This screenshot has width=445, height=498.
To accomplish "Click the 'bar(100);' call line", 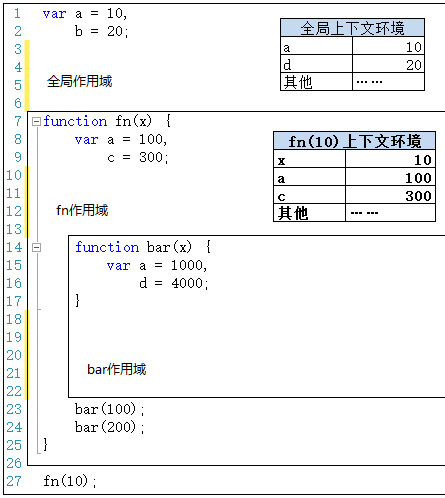I will [x=110, y=410].
